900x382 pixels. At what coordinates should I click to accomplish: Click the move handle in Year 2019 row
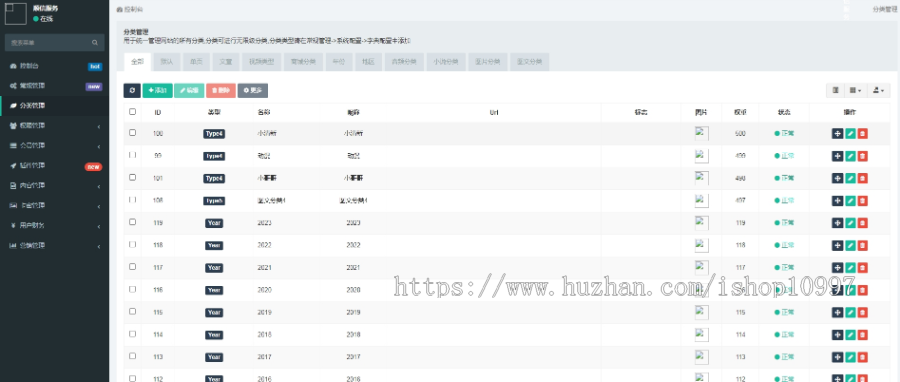pyautogui.click(x=837, y=313)
